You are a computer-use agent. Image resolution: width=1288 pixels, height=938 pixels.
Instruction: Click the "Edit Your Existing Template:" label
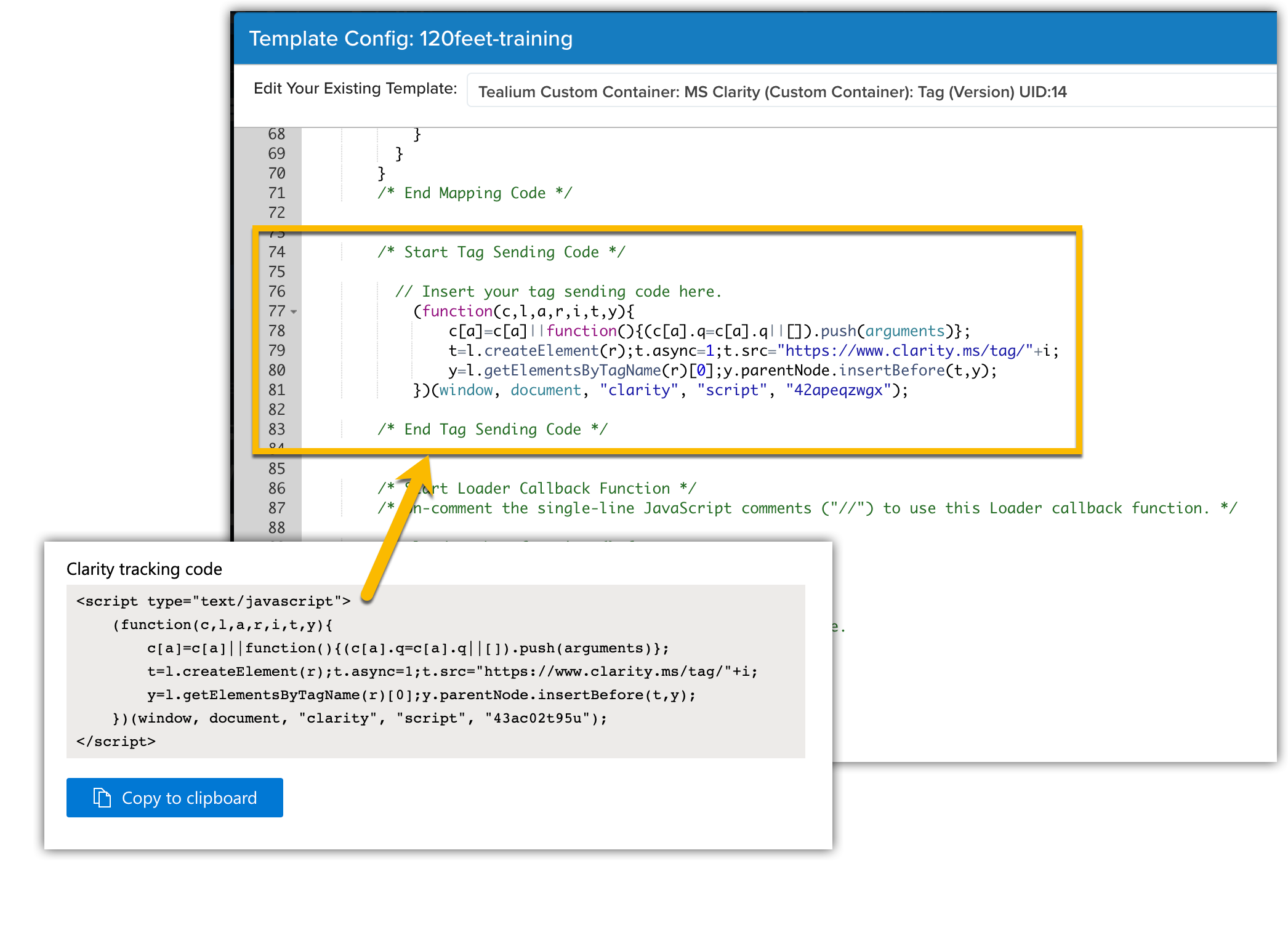[x=355, y=88]
